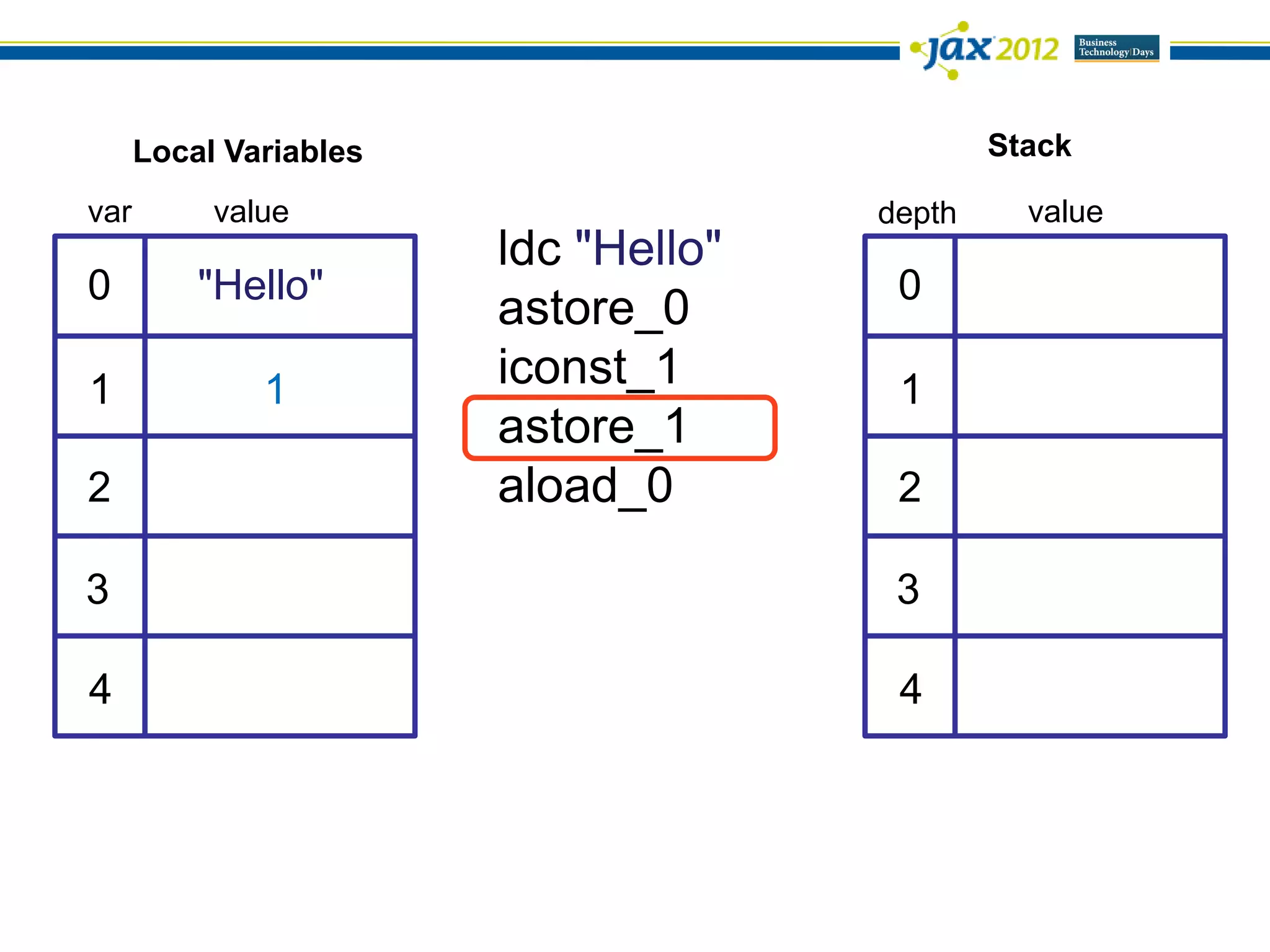Image resolution: width=1270 pixels, height=952 pixels.
Task: Click the empty value cell of local variable 2
Action: click(x=279, y=487)
